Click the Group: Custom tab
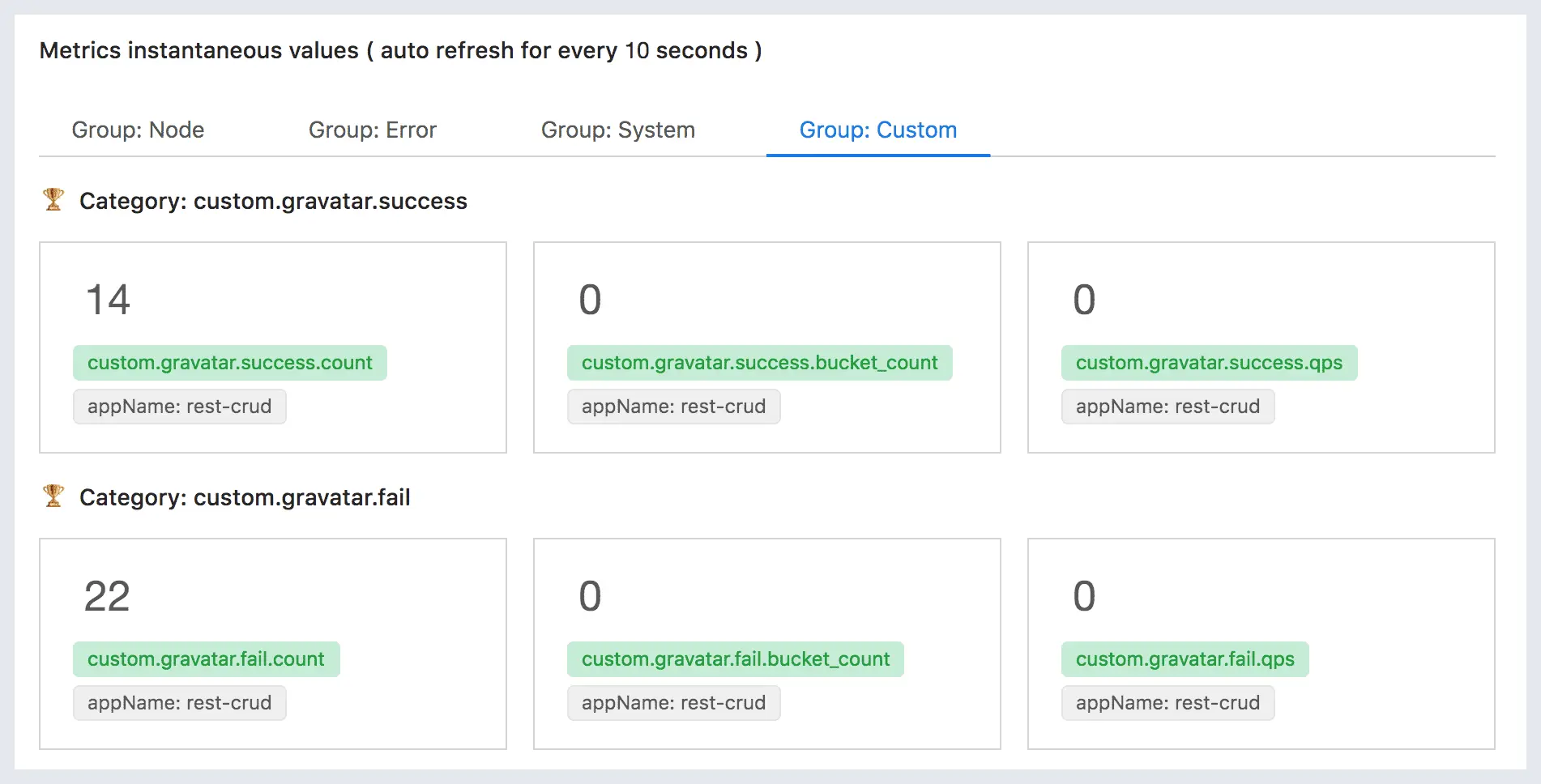 [x=877, y=130]
